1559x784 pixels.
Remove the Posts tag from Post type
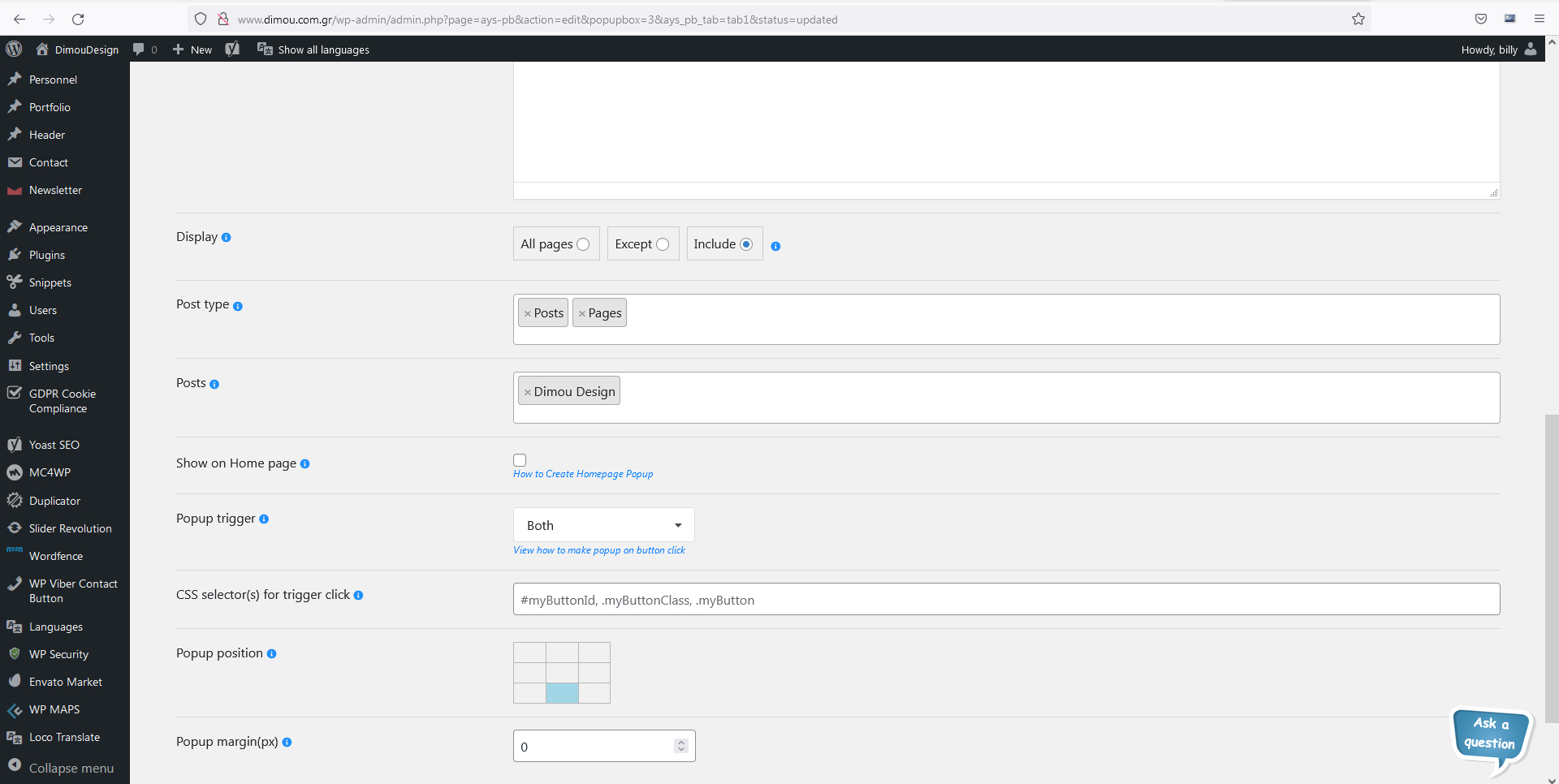(527, 313)
